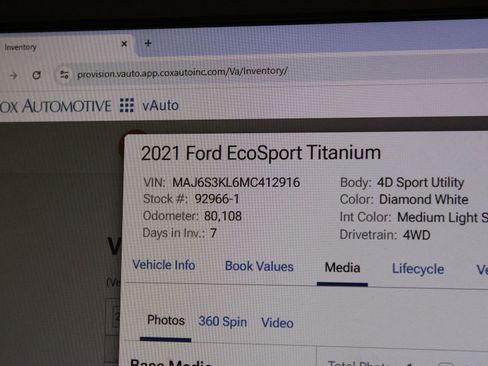
Task: Click the Cox Automotive logo
Action: click(x=56, y=106)
